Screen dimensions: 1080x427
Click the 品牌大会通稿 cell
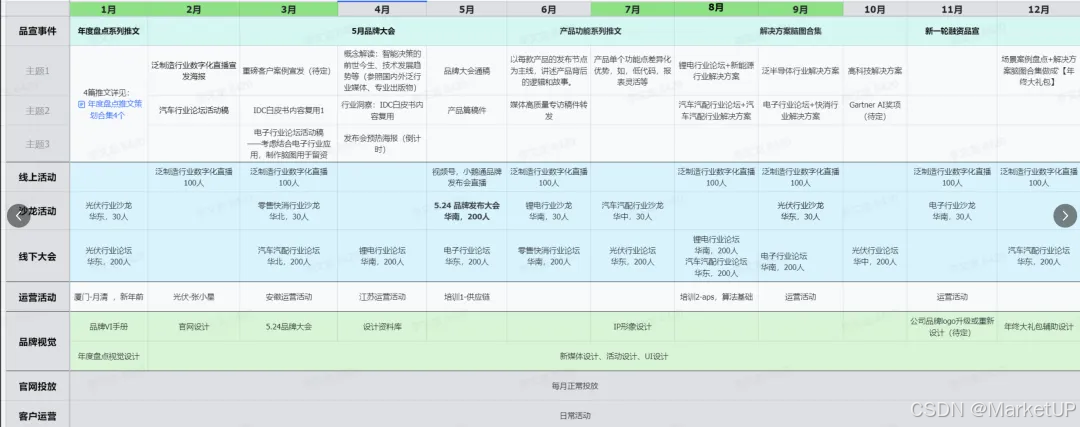pos(466,70)
